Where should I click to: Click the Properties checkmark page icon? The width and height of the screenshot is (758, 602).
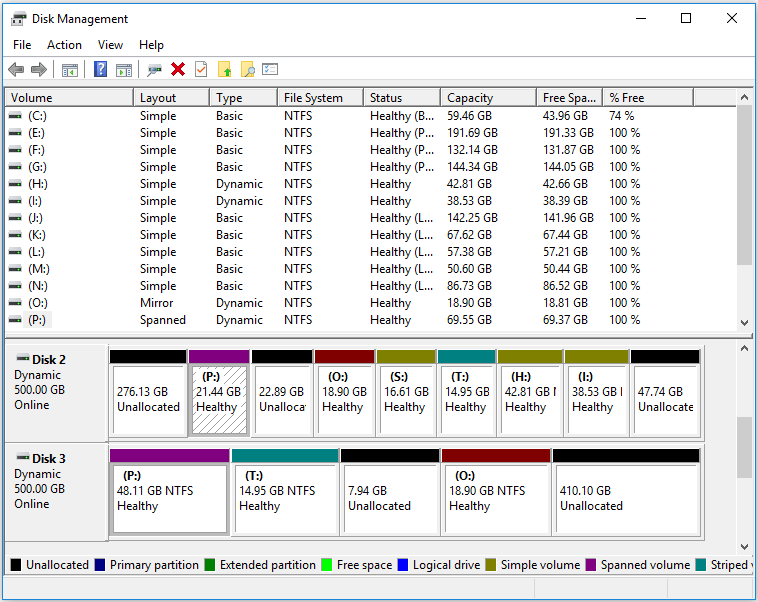click(201, 70)
